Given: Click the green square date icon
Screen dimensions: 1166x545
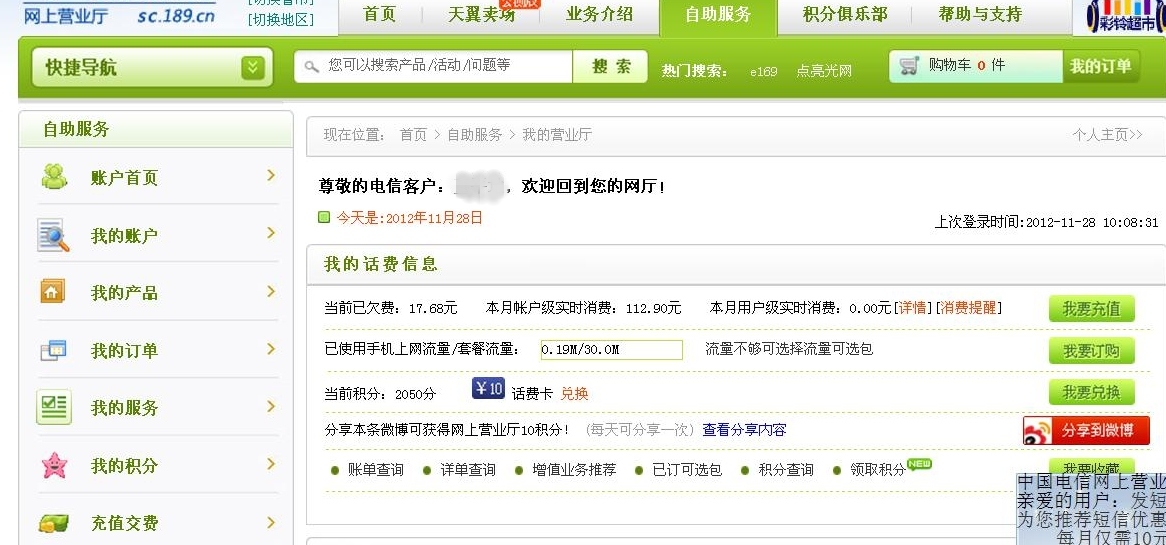Looking at the screenshot, I should pos(323,217).
